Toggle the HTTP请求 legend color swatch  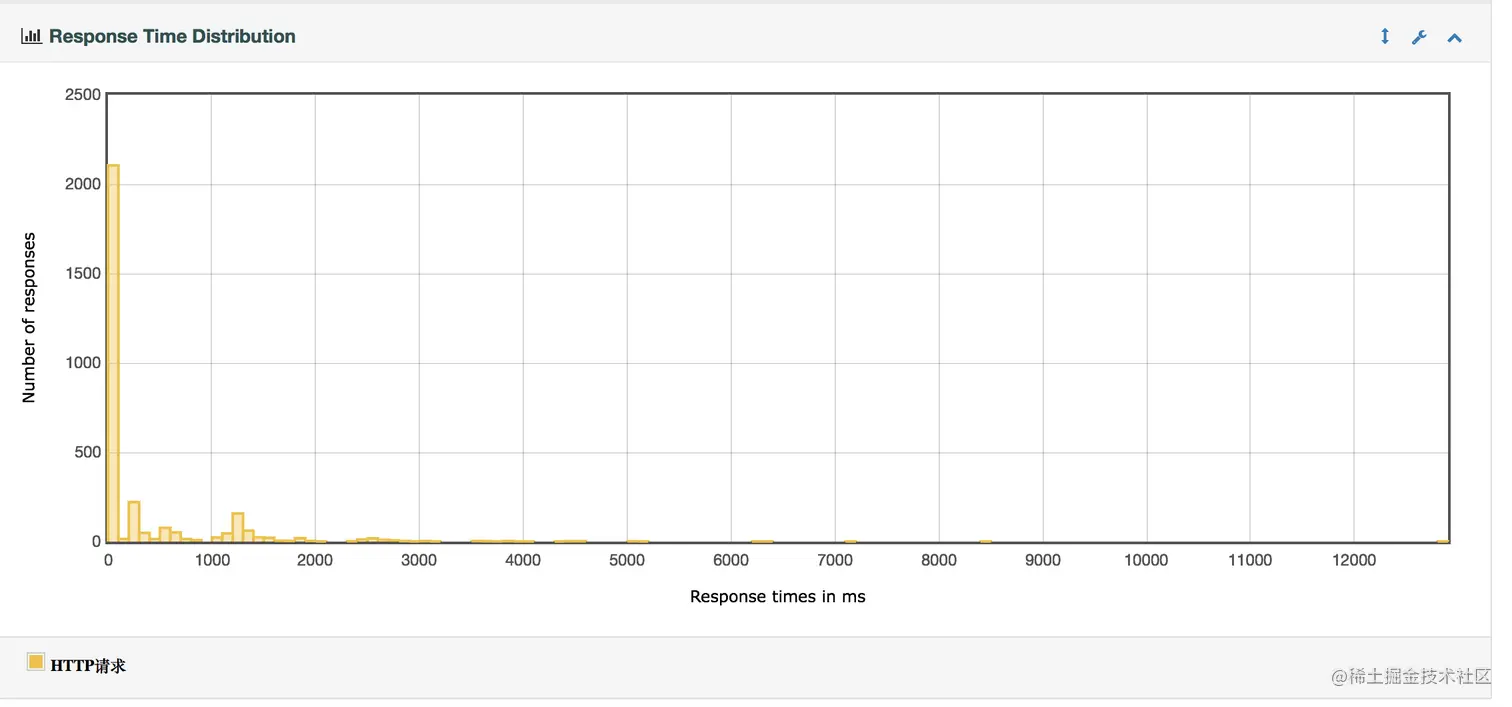click(x=36, y=662)
